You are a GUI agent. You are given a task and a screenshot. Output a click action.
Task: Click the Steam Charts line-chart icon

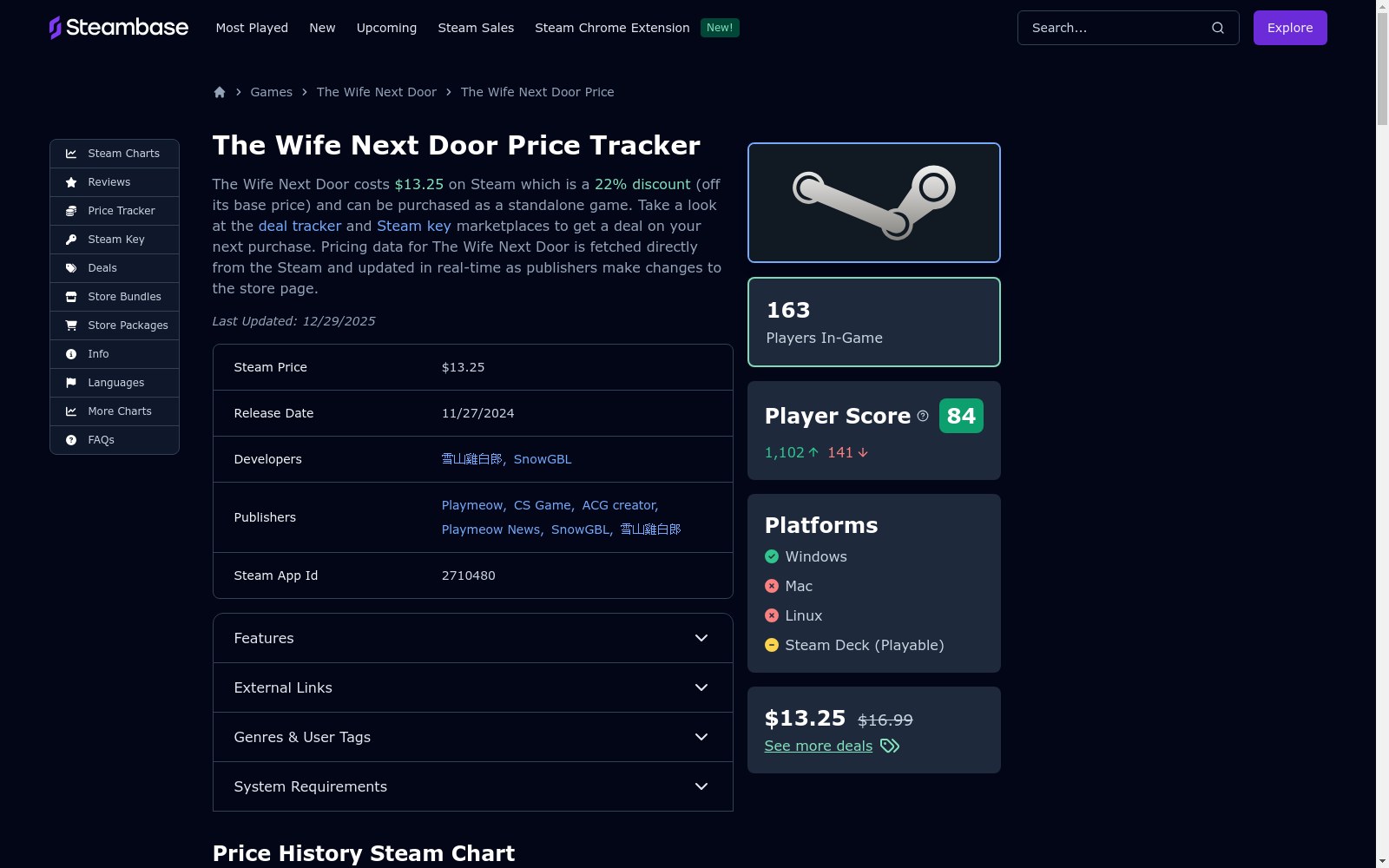pyautogui.click(x=71, y=154)
